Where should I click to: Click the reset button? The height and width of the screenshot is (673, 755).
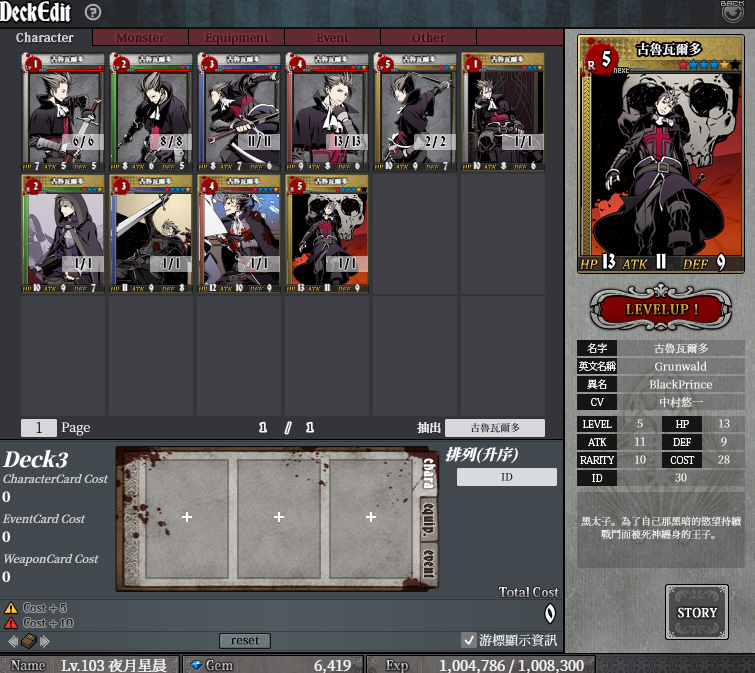(245, 641)
